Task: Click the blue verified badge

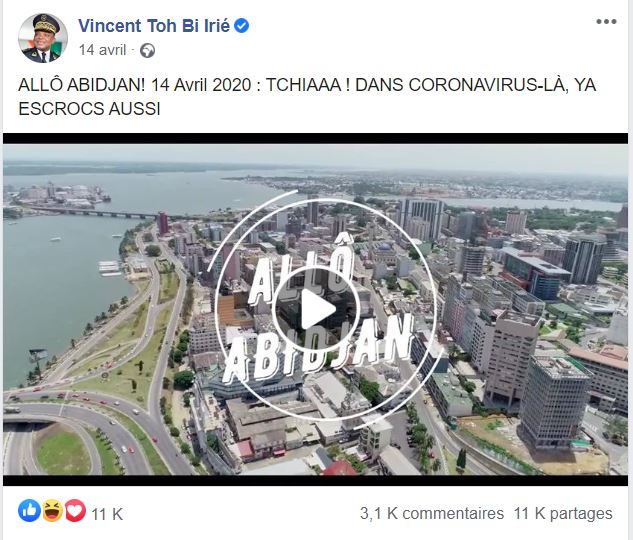Action: point(242,26)
